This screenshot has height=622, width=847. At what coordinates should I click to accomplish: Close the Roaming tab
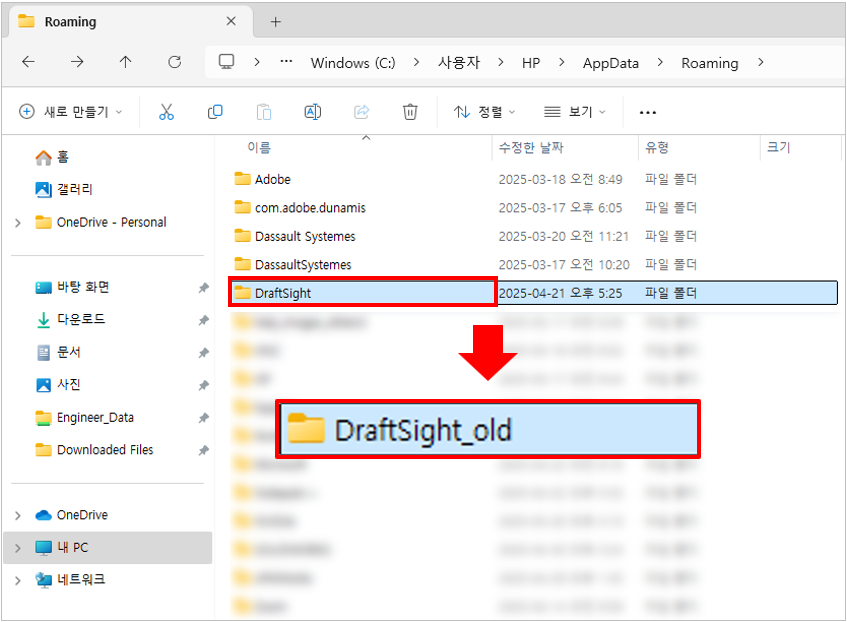pyautogui.click(x=231, y=21)
